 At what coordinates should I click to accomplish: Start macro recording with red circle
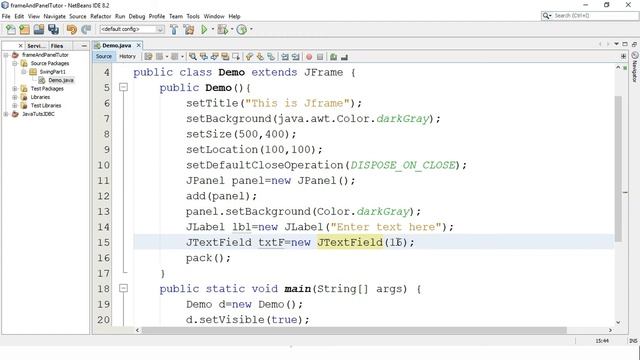[x=309, y=57]
